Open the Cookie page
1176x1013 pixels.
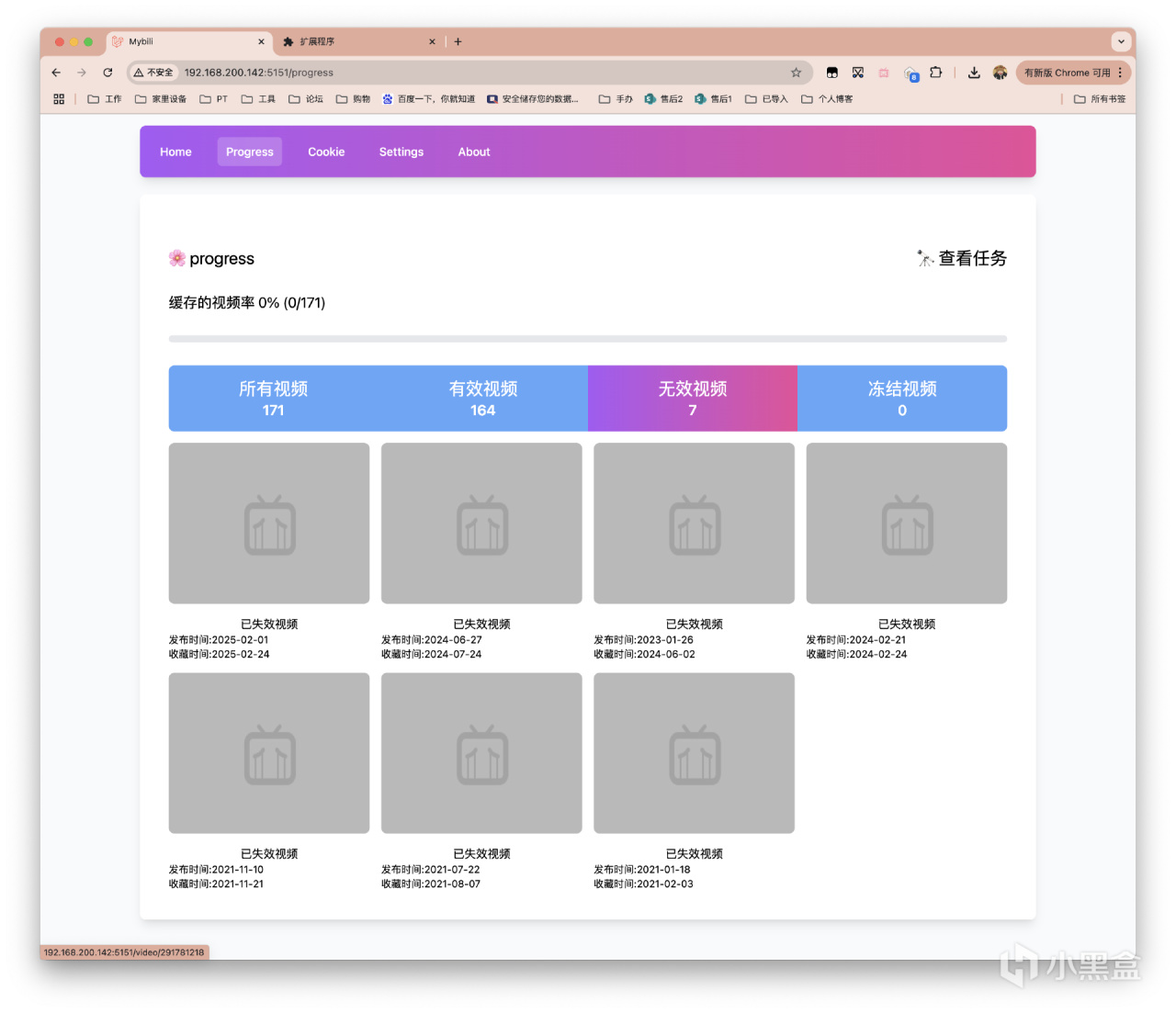pyautogui.click(x=326, y=152)
